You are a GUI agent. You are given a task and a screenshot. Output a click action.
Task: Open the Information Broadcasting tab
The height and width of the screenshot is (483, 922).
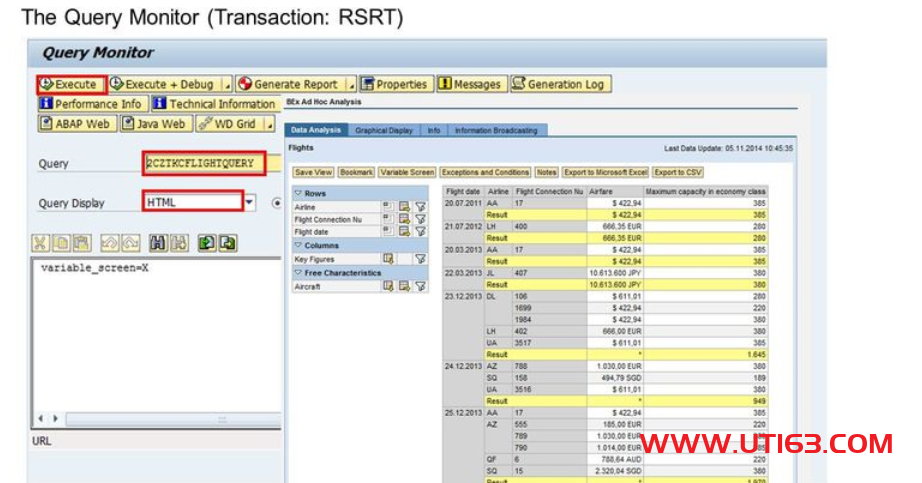(496, 131)
